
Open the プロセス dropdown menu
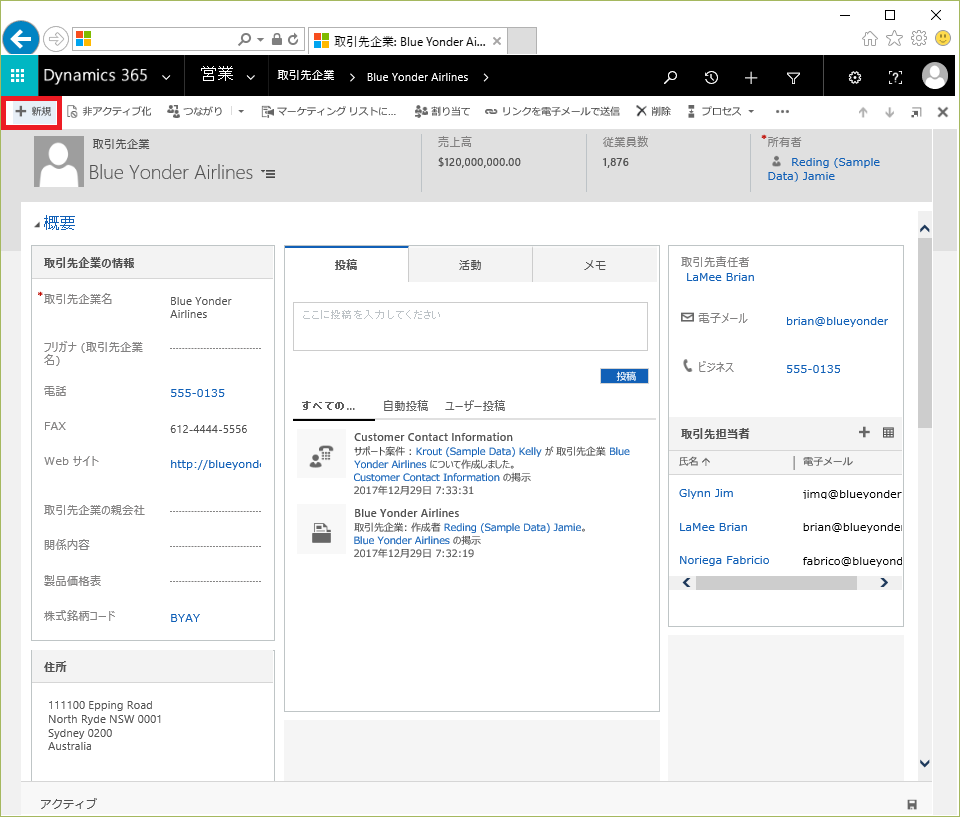click(x=721, y=111)
